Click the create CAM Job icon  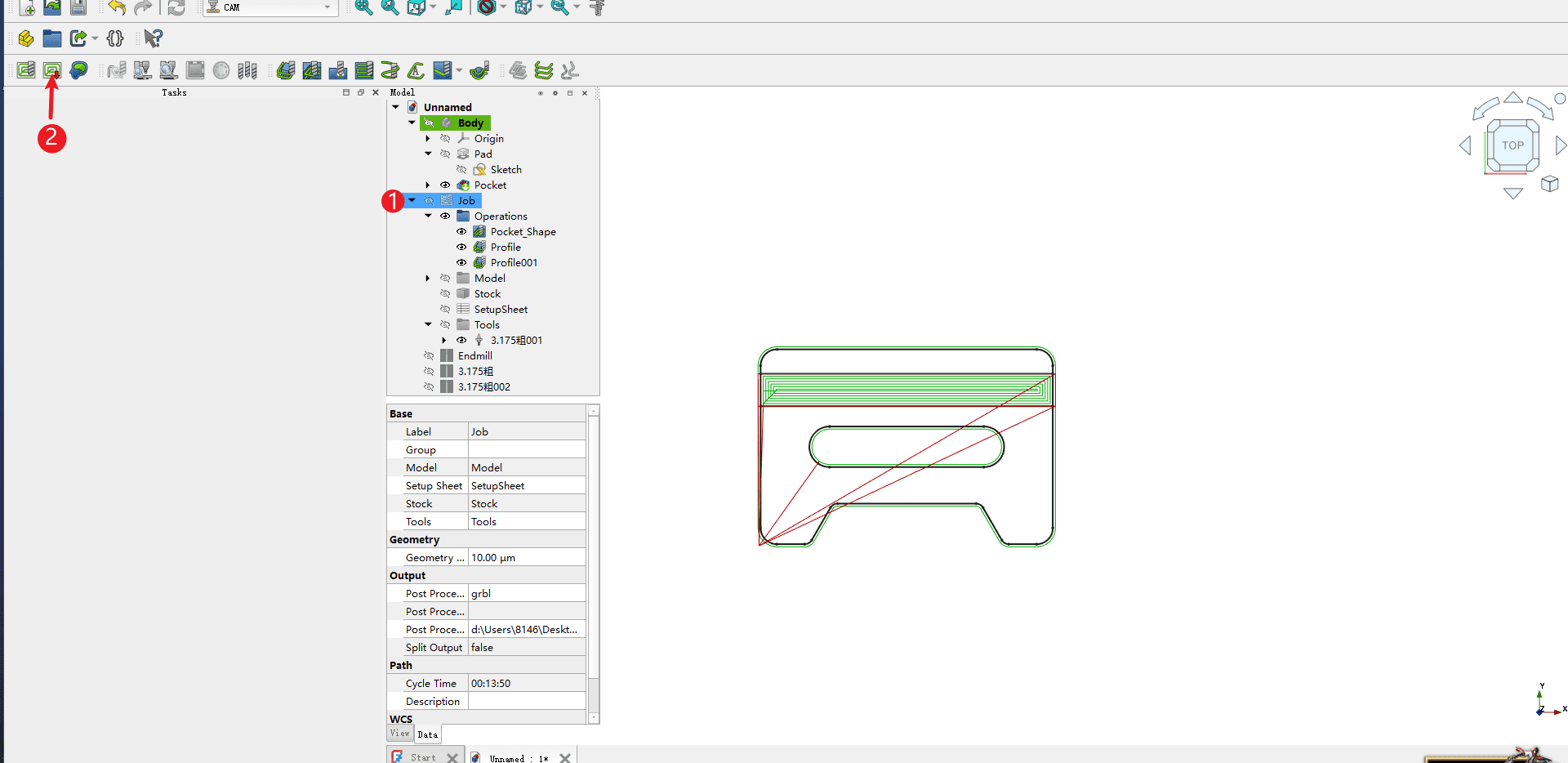(26, 70)
